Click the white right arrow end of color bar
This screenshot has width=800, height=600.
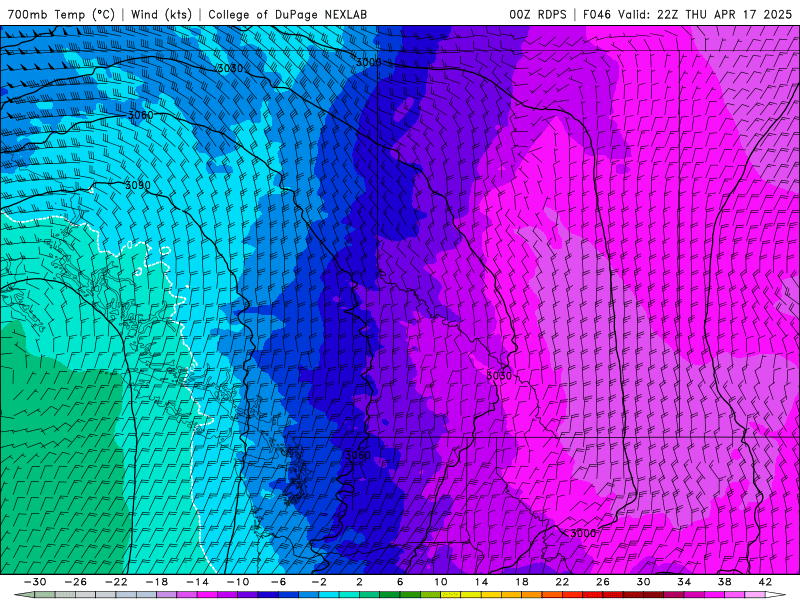pos(776,595)
